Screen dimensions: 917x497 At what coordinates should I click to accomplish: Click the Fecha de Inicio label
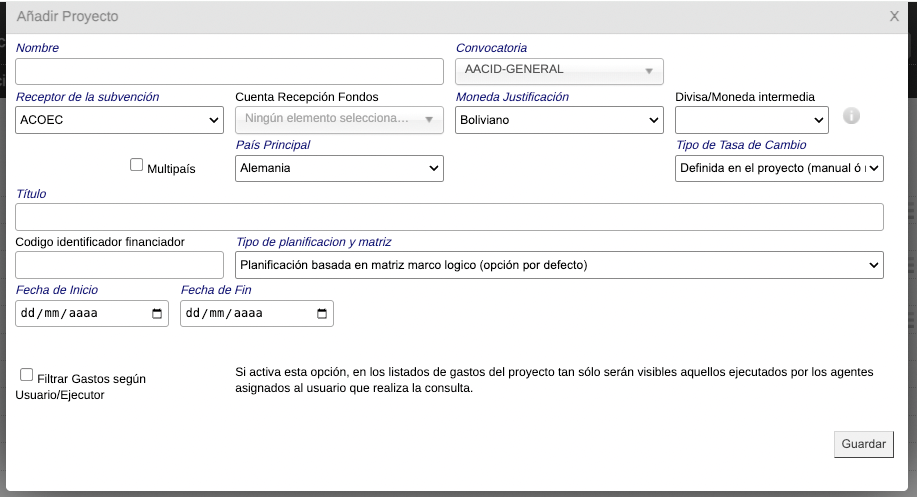pos(57,290)
